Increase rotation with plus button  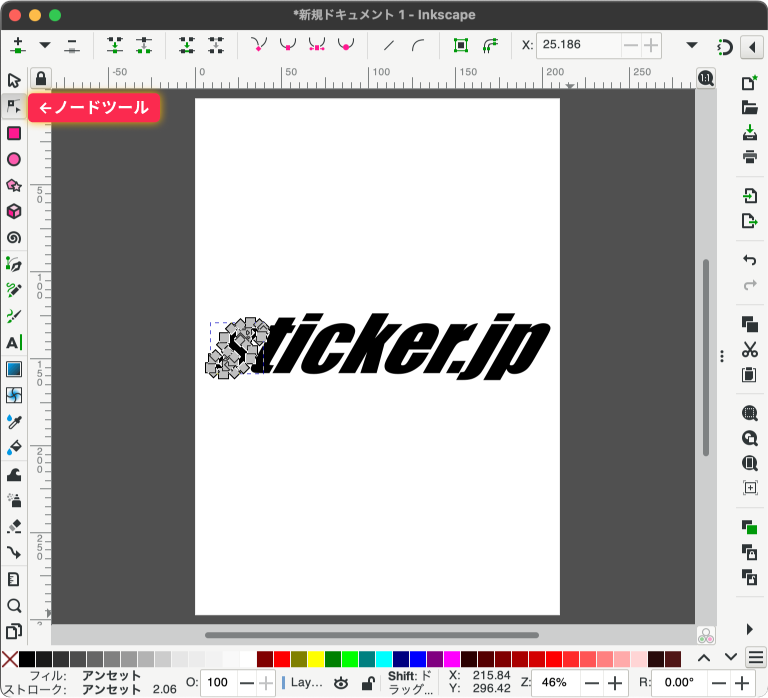tap(742, 683)
